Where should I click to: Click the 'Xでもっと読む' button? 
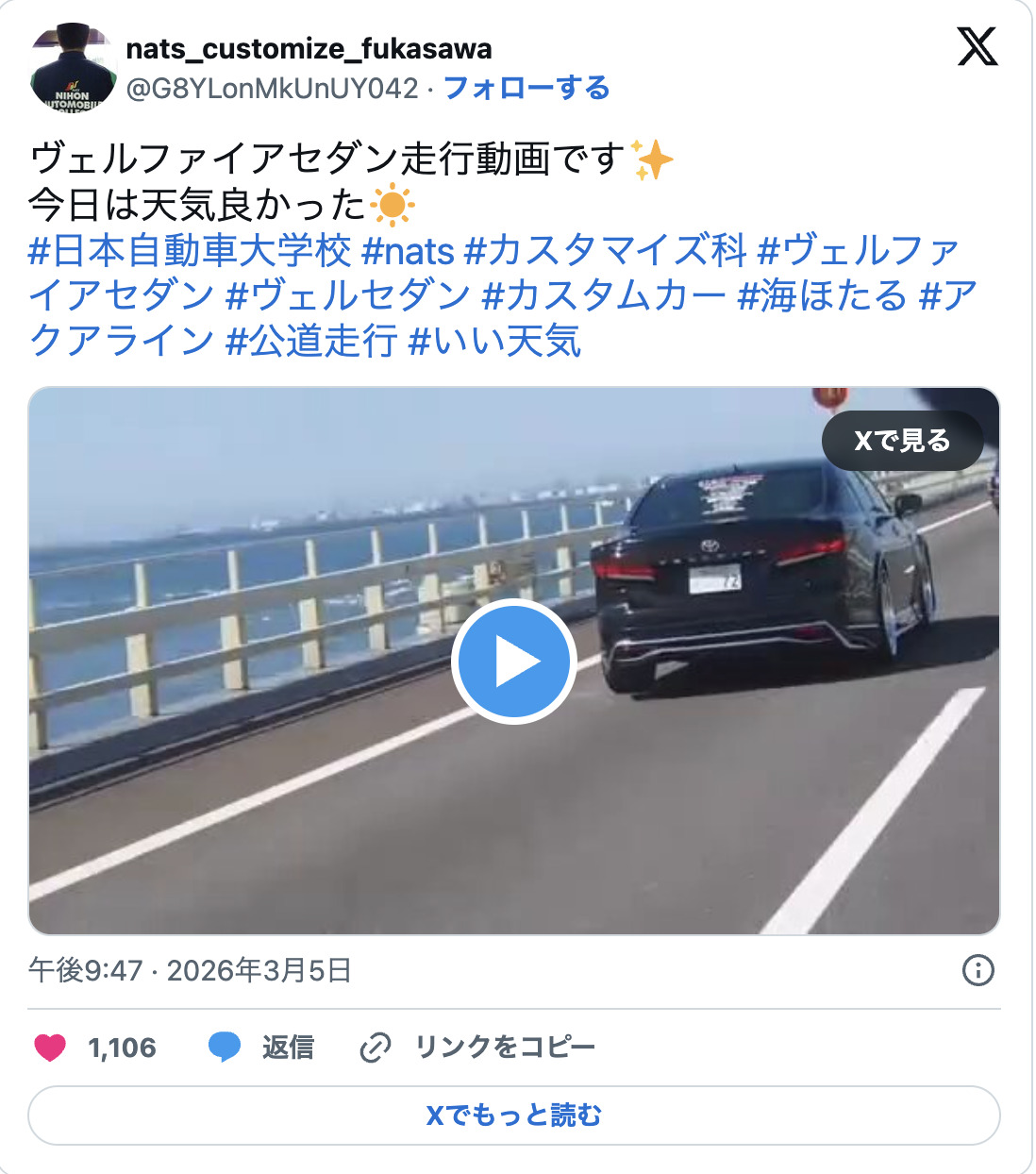click(514, 1115)
